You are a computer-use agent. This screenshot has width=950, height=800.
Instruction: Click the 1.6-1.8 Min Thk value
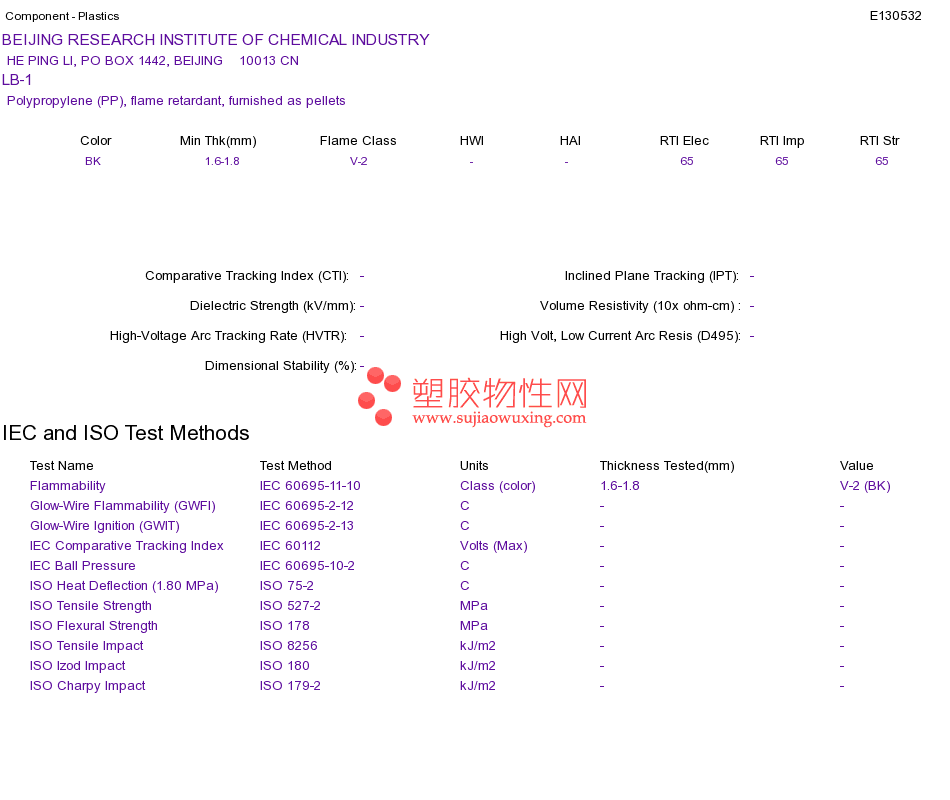click(x=222, y=161)
